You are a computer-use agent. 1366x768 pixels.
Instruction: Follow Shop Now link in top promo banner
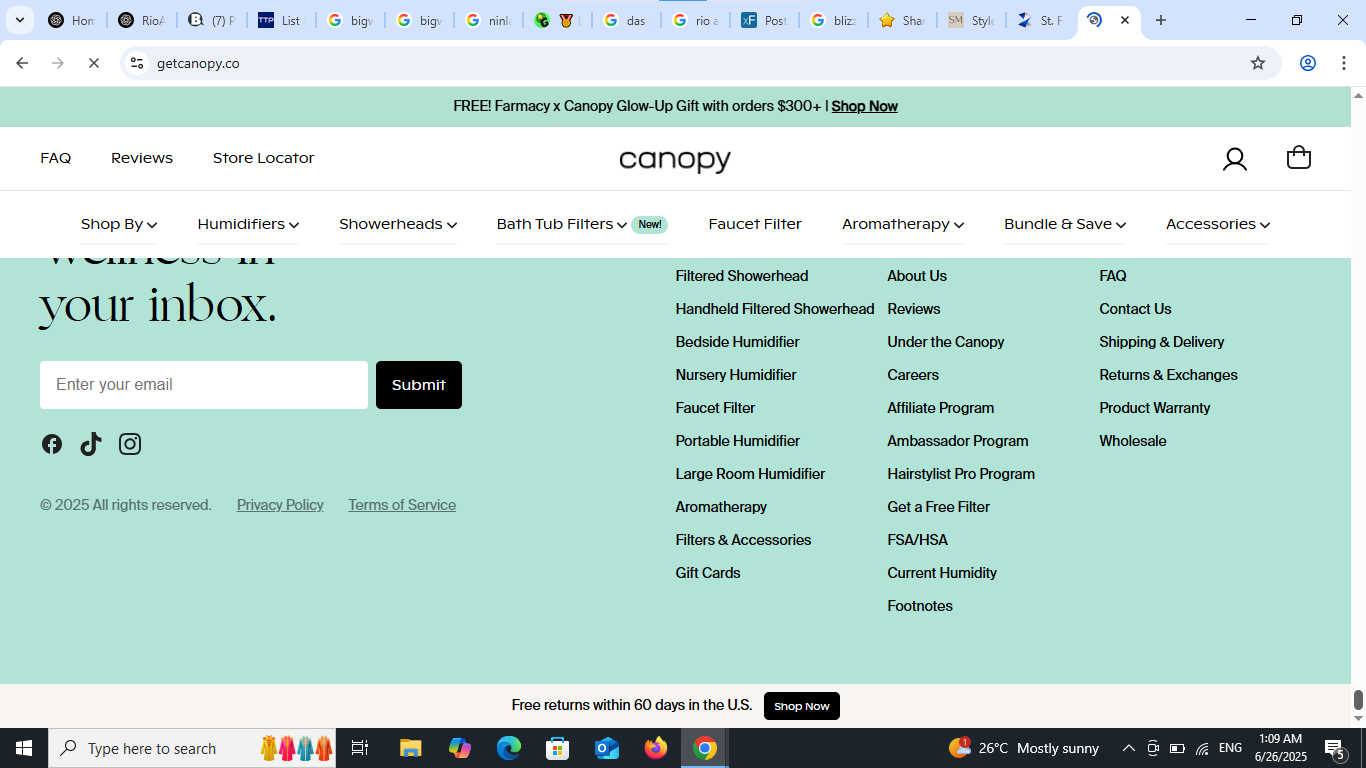(865, 106)
